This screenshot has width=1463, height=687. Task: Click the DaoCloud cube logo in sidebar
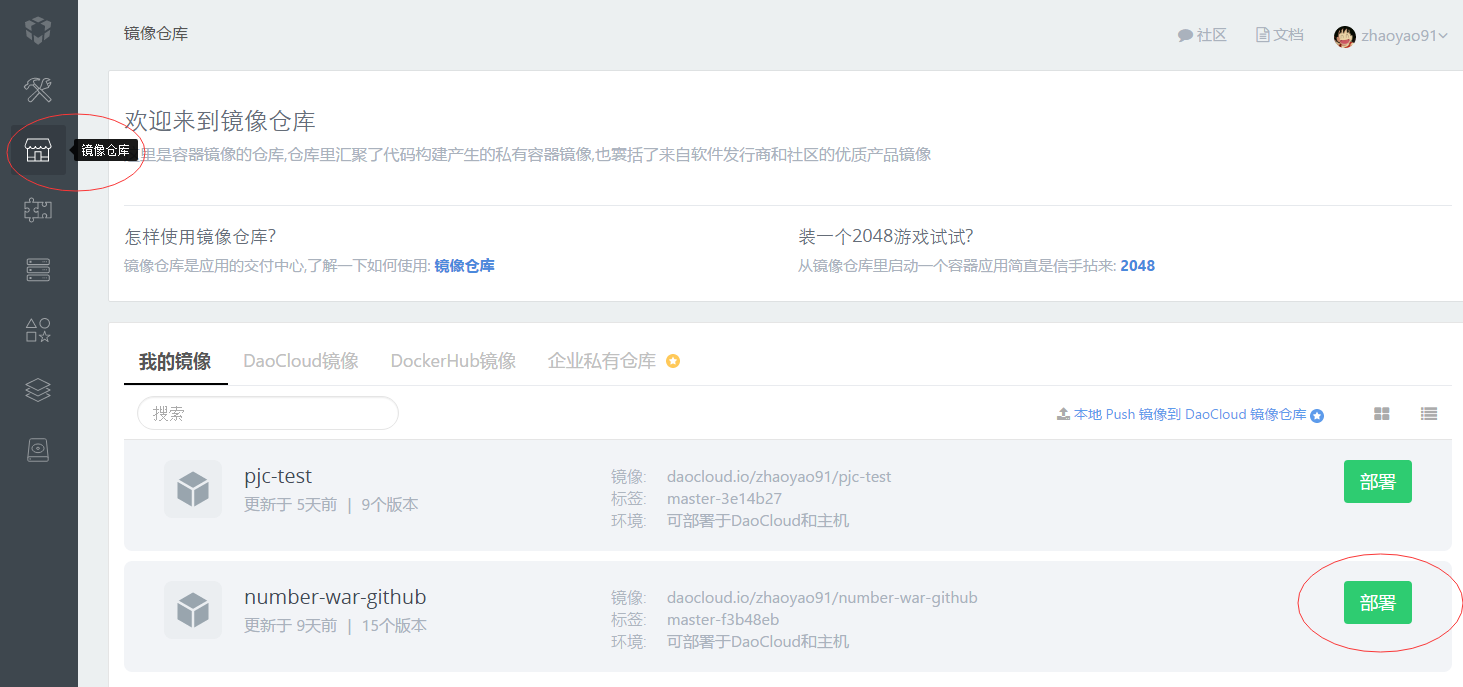[x=38, y=30]
